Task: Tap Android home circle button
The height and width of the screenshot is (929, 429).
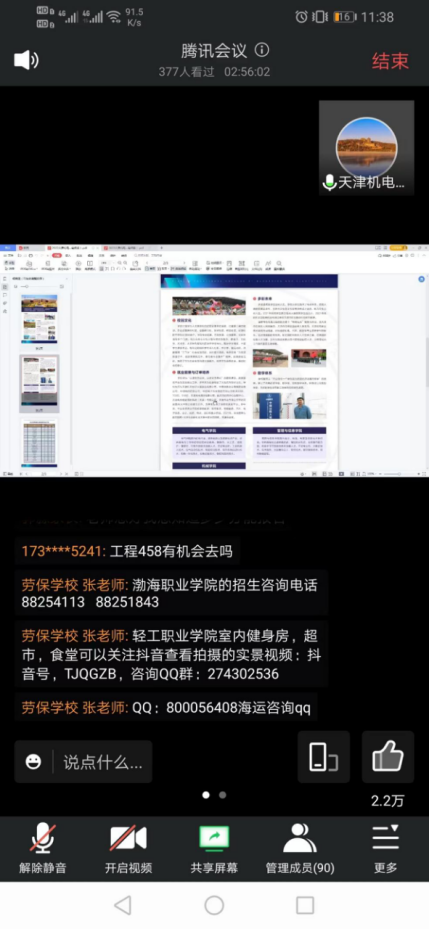Action: [214, 905]
